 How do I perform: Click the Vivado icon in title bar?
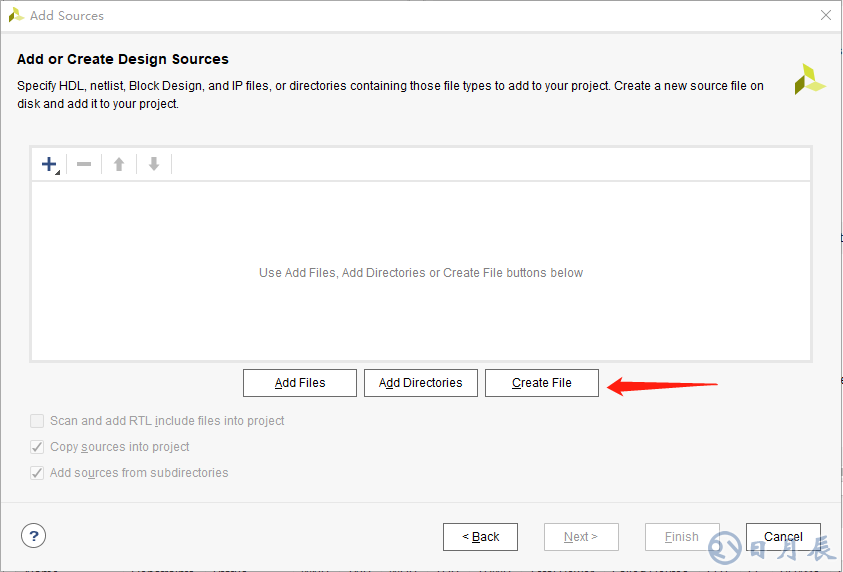(x=16, y=15)
